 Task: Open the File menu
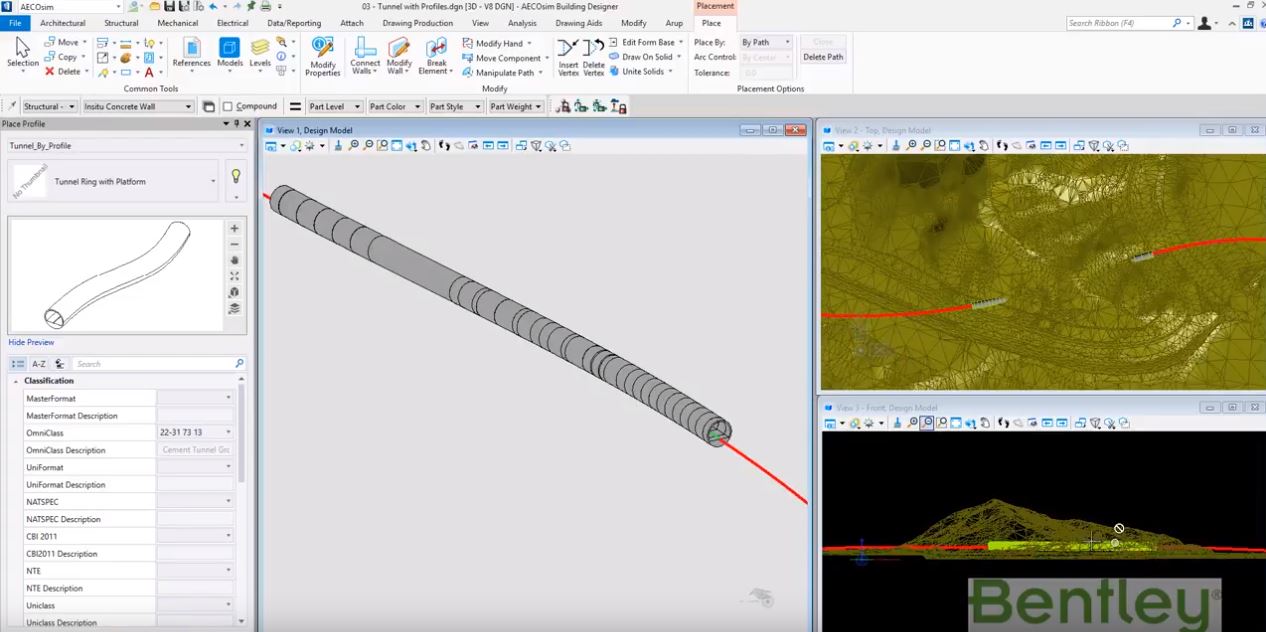[x=15, y=23]
